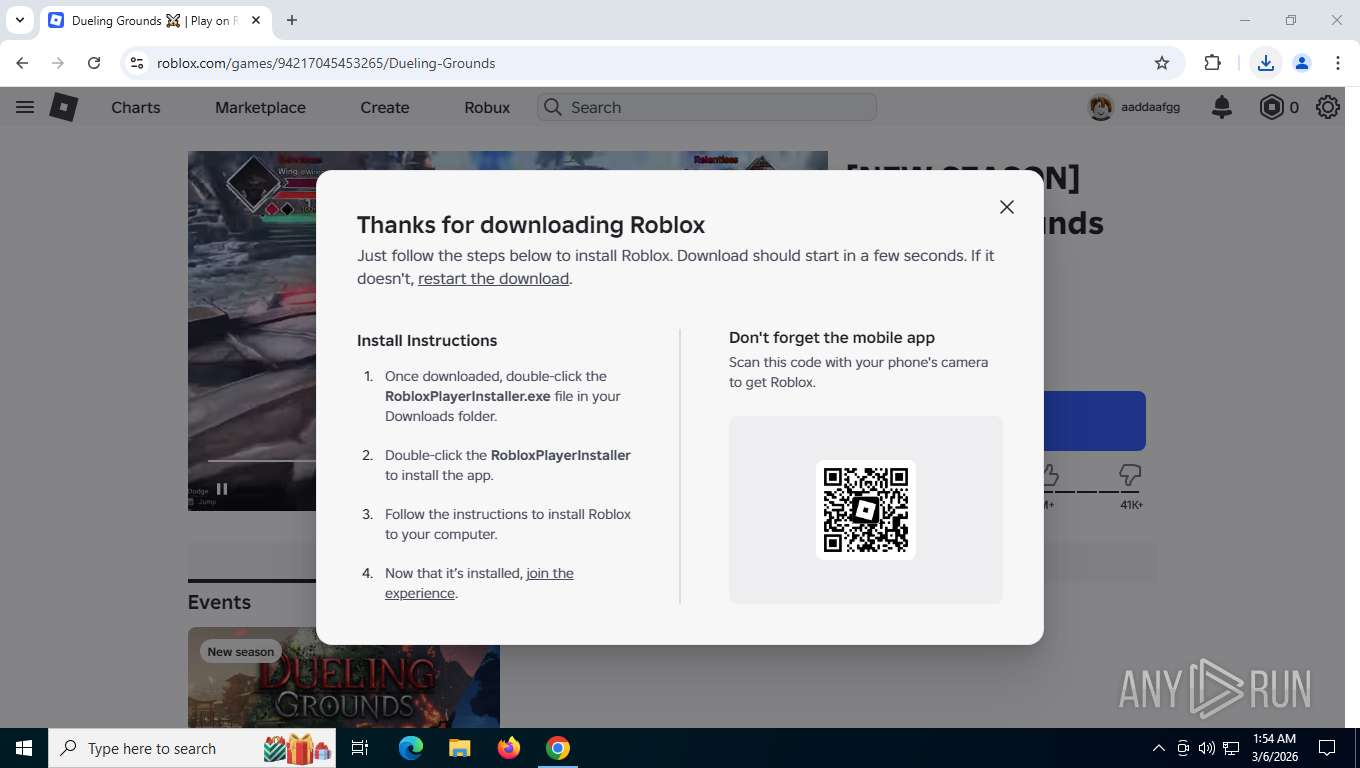Open Chrome downloads panel
Image resolution: width=1360 pixels, height=768 pixels.
tap(1266, 63)
